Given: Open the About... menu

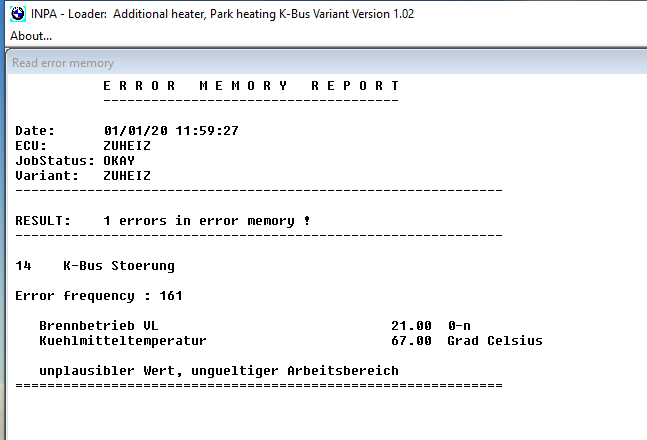Looking at the screenshot, I should [x=31, y=36].
